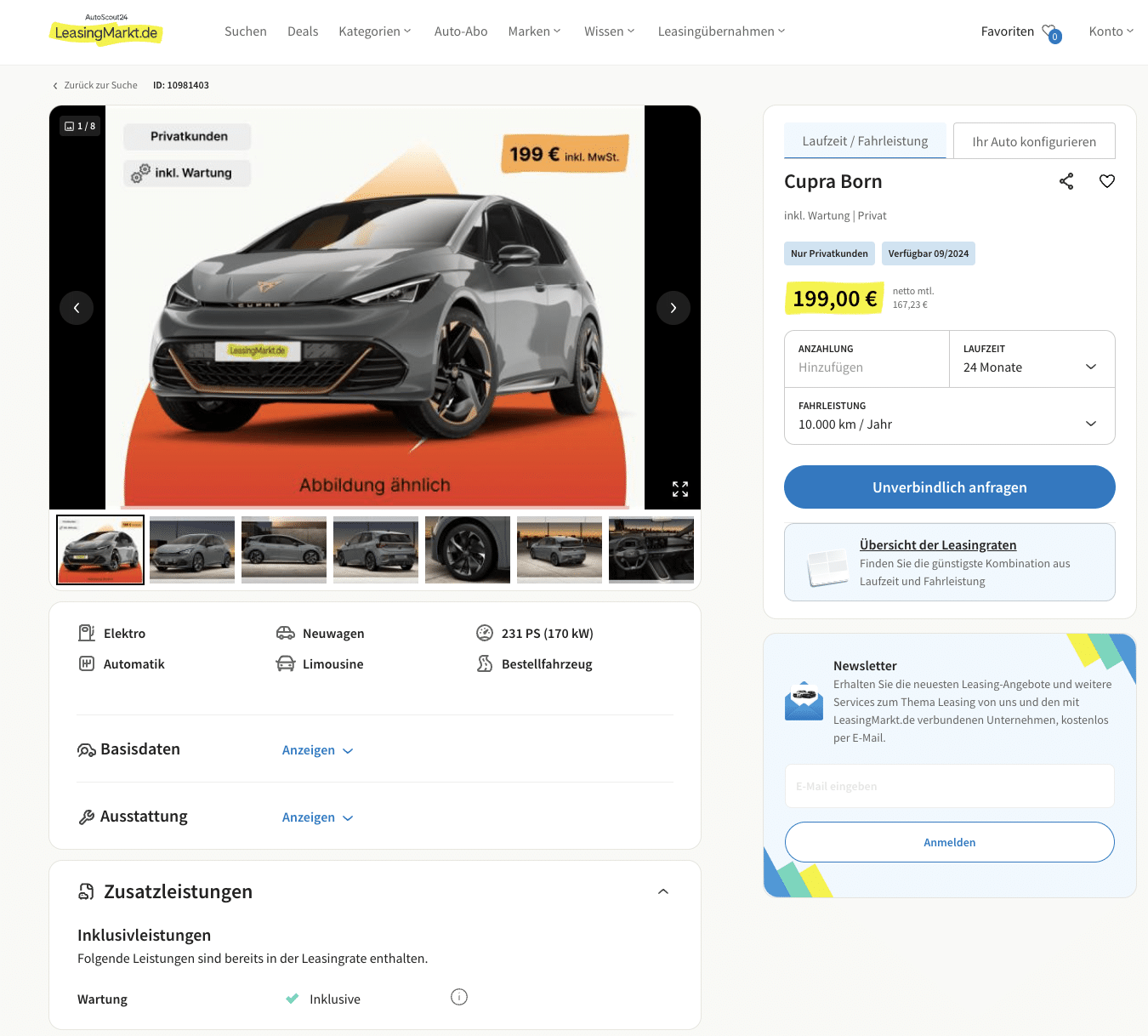The image size is (1148, 1036).
Task: Show previous gallery image arrow
Action: tap(77, 308)
